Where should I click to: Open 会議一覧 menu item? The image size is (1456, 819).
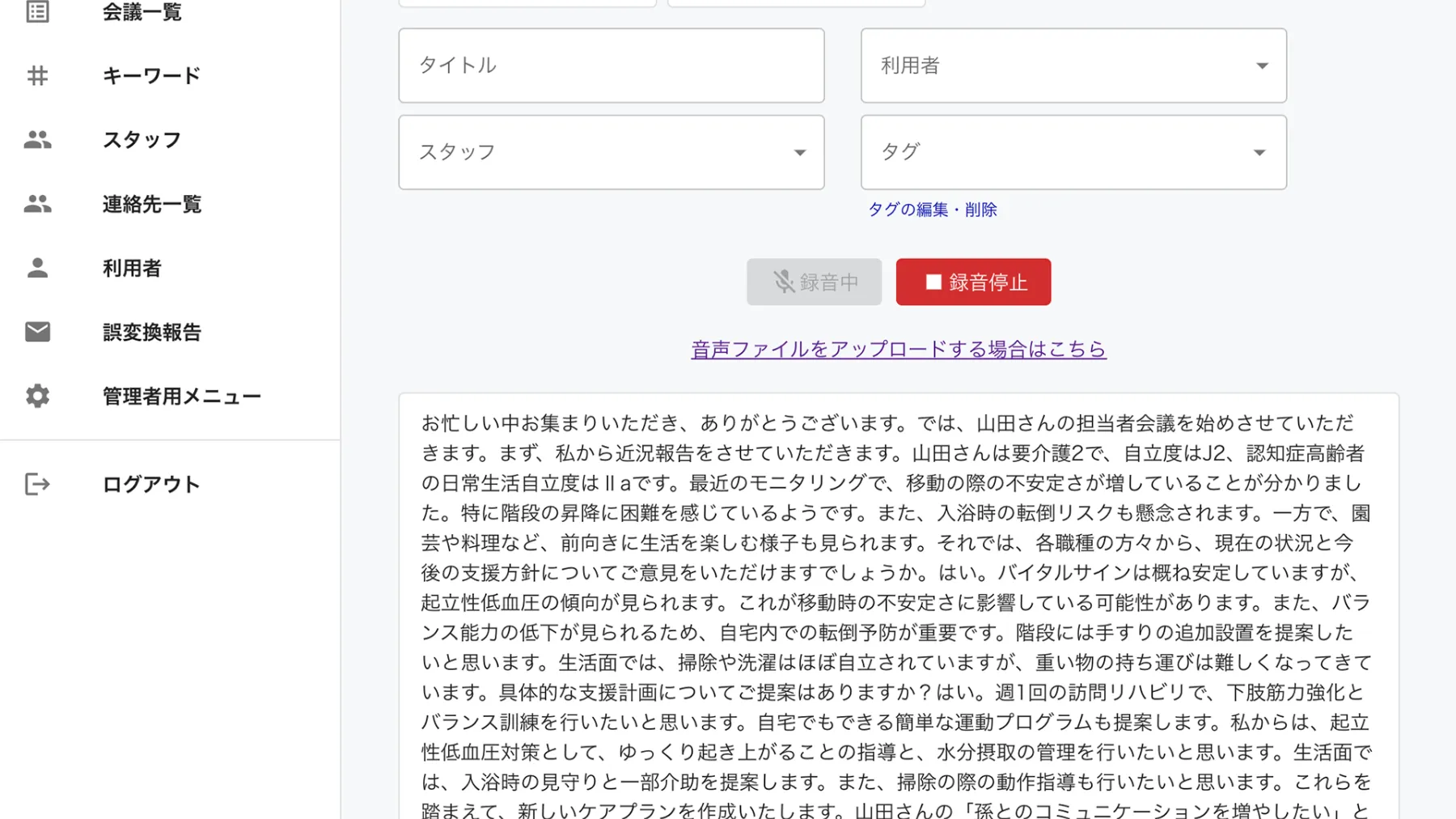(142, 11)
